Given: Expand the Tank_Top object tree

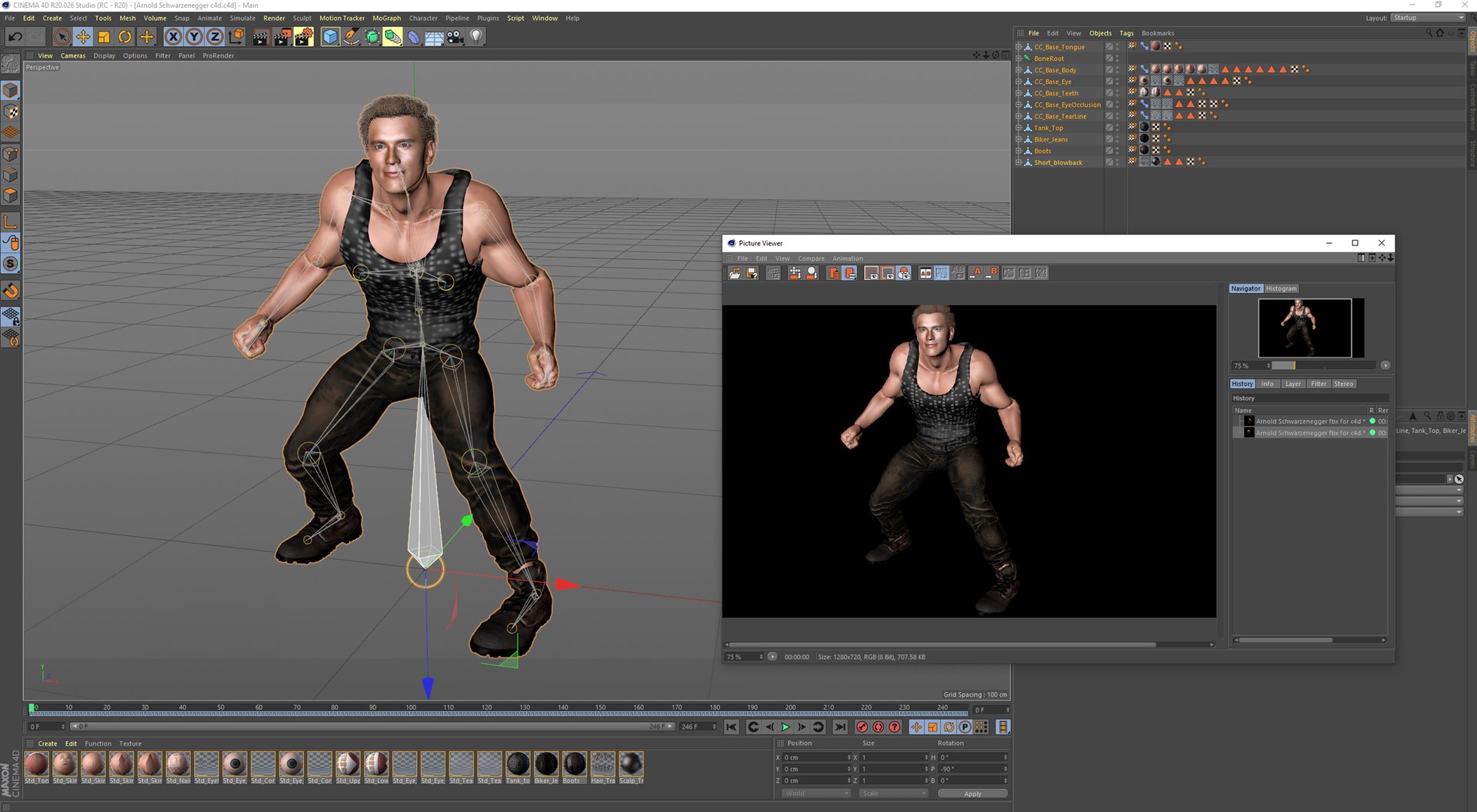Looking at the screenshot, I should 1019,128.
